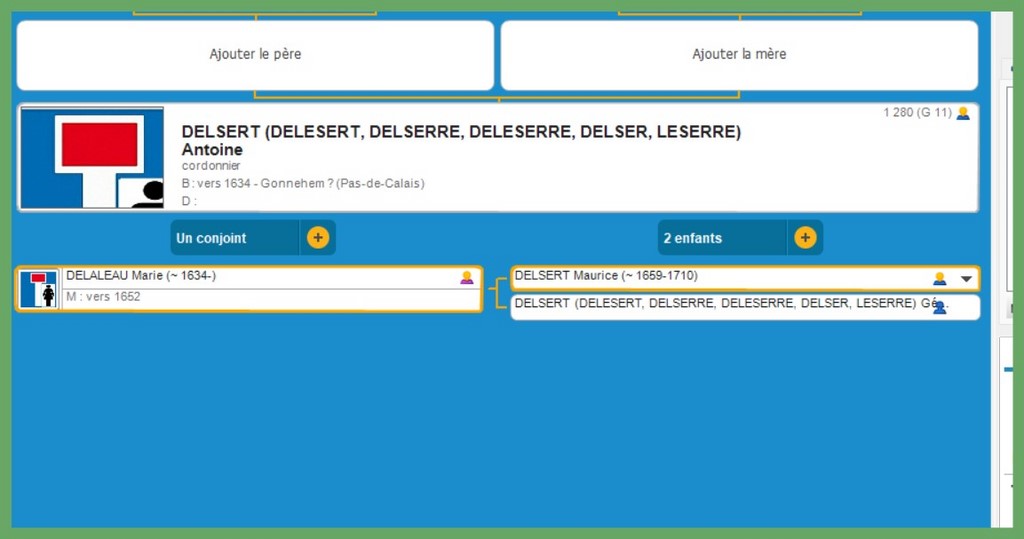Open the second child DELSERT (DELESERT...) entry

pyautogui.click(x=715, y=303)
